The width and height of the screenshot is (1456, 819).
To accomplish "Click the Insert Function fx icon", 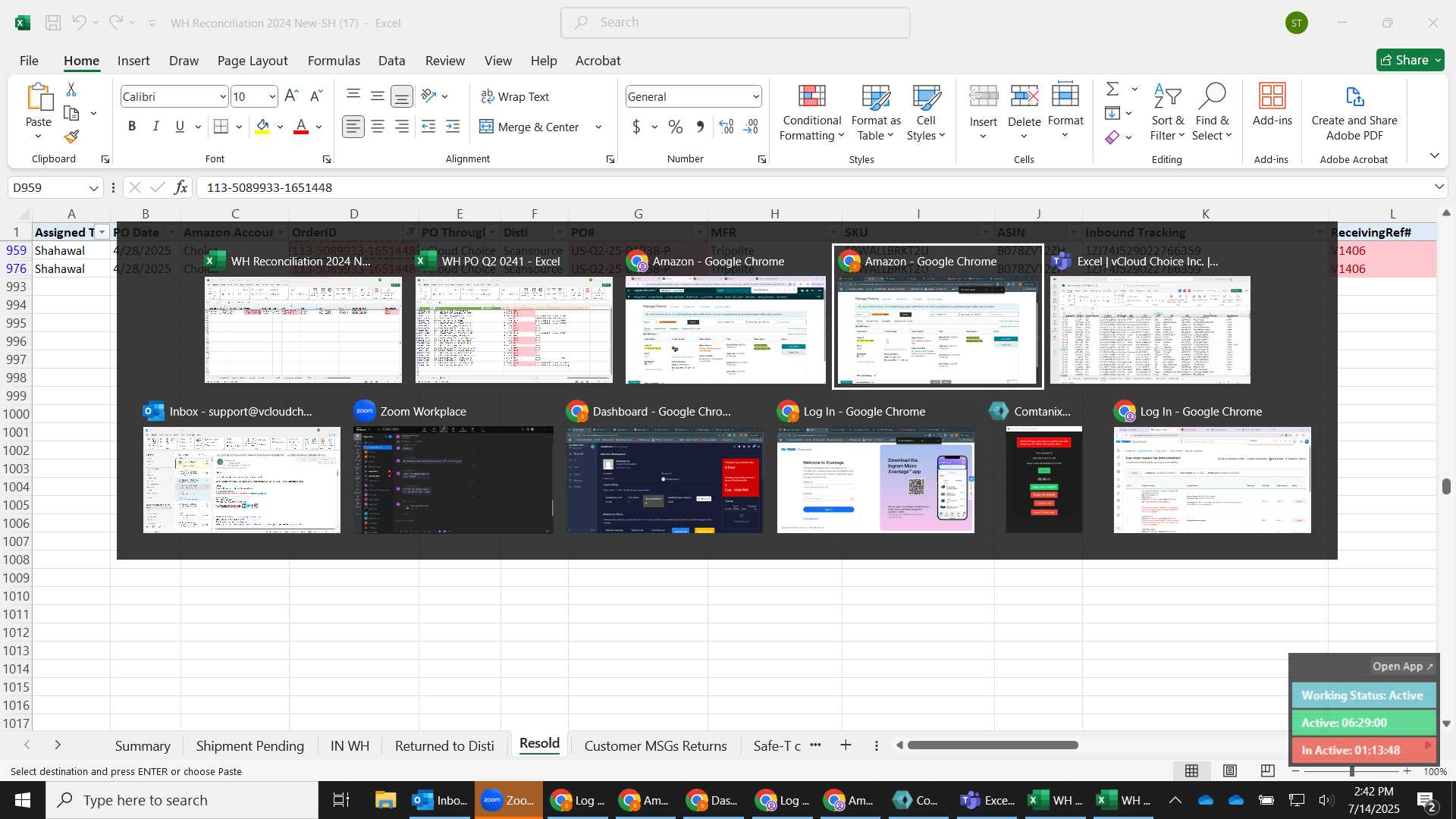I will click(180, 187).
